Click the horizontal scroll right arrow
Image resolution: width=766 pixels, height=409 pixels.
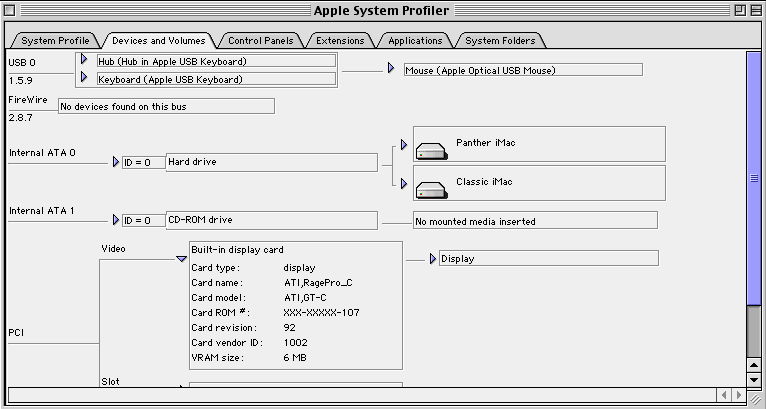tap(738, 395)
